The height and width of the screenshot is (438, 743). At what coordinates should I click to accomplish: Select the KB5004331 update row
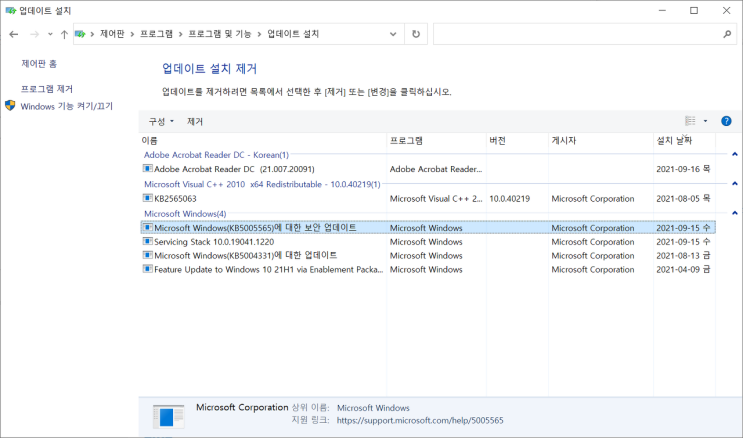click(x=428, y=256)
